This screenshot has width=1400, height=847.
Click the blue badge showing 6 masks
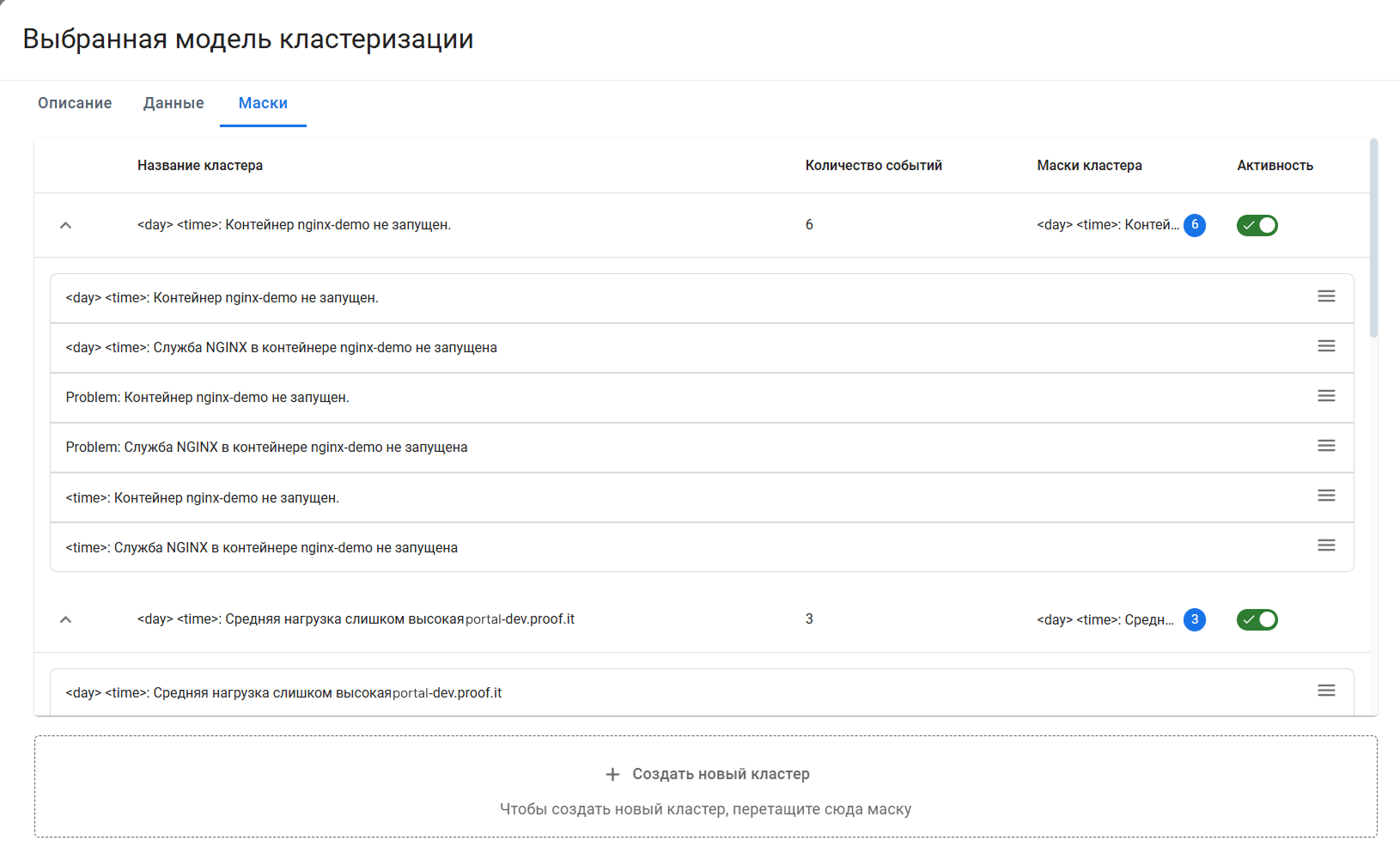(x=1194, y=225)
